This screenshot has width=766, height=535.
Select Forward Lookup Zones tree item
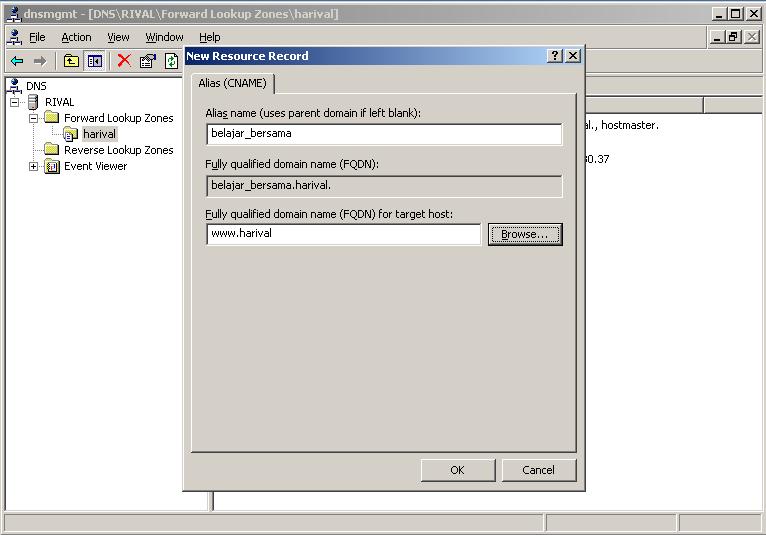[x=119, y=118]
